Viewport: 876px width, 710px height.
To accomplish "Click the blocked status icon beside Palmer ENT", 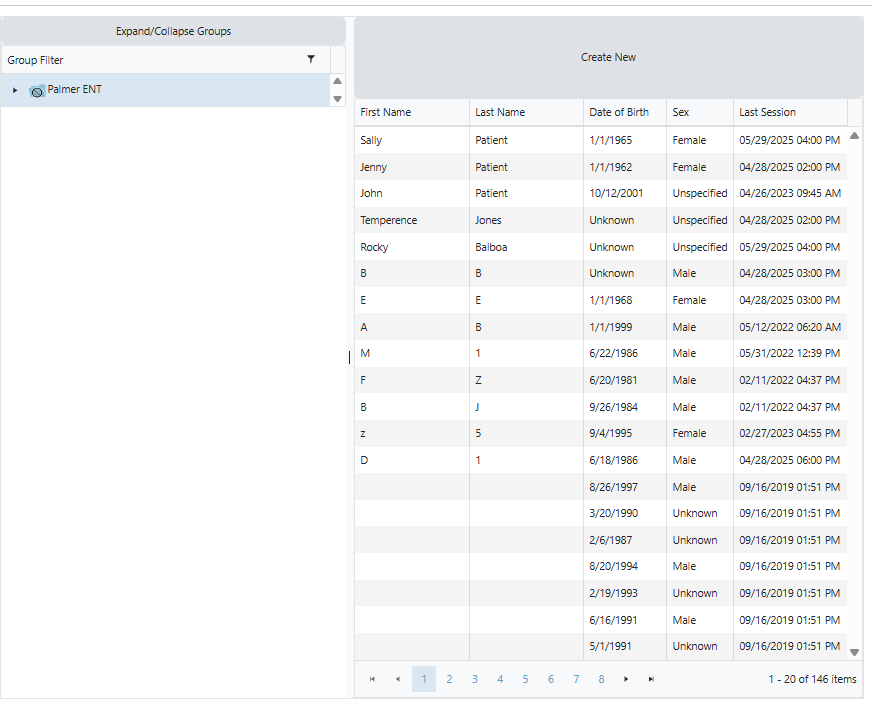I will coord(37,90).
